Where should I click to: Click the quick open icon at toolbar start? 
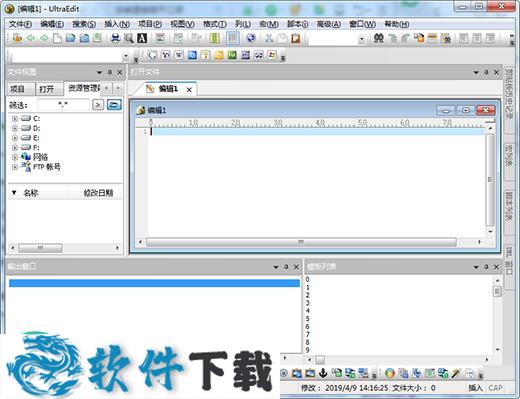[17, 38]
